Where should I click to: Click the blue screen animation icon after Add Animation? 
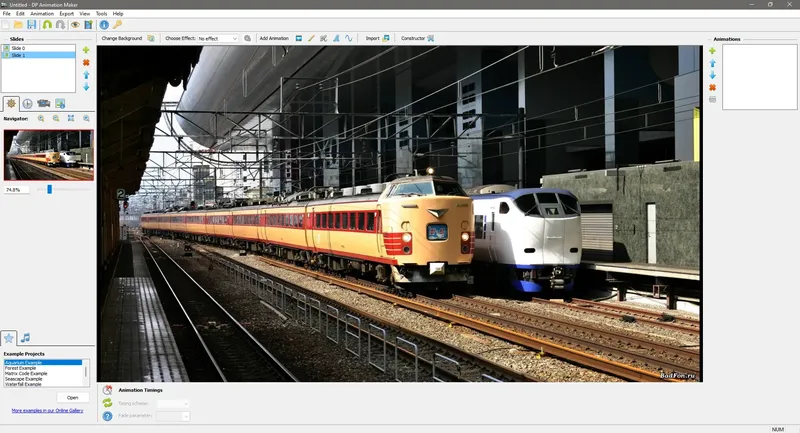pyautogui.click(x=299, y=38)
